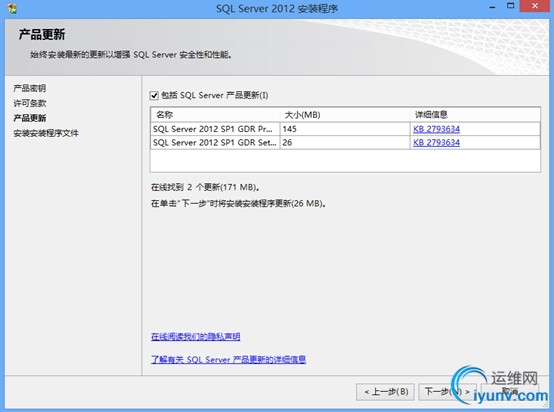Open the first KB 2793634 link for 145 MB update
This screenshot has width=554, height=412.
(436, 129)
